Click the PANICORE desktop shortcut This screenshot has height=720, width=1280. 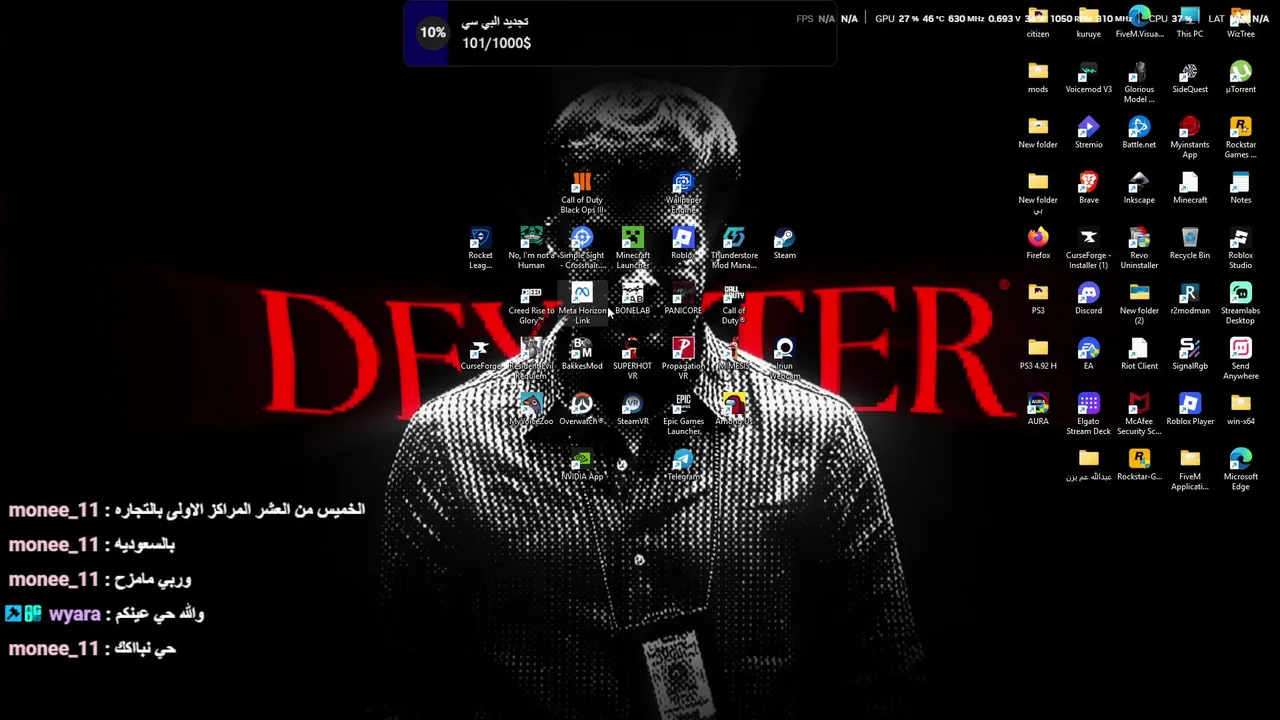[x=683, y=299]
